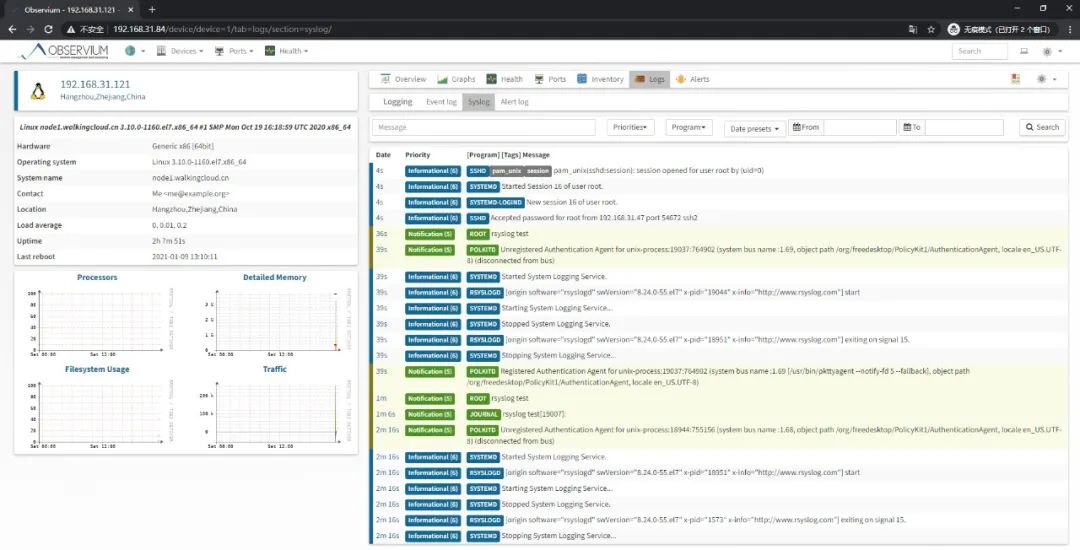The width and height of the screenshot is (1080, 550).
Task: Switch to the Graphs tab
Action: click(456, 79)
